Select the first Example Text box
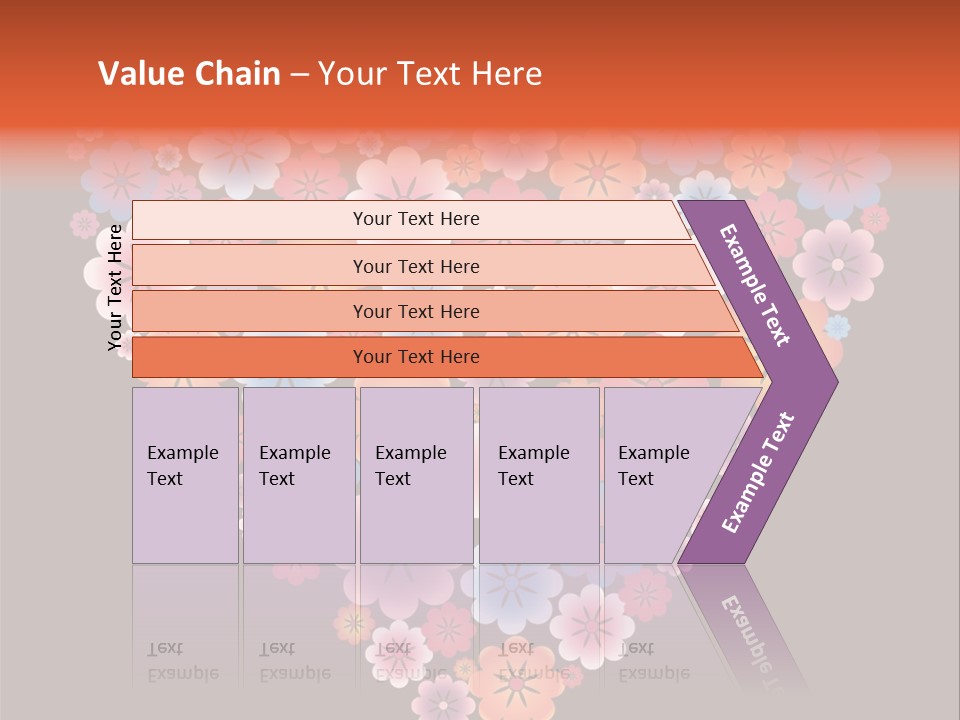The width and height of the screenshot is (960, 720). coord(185,475)
